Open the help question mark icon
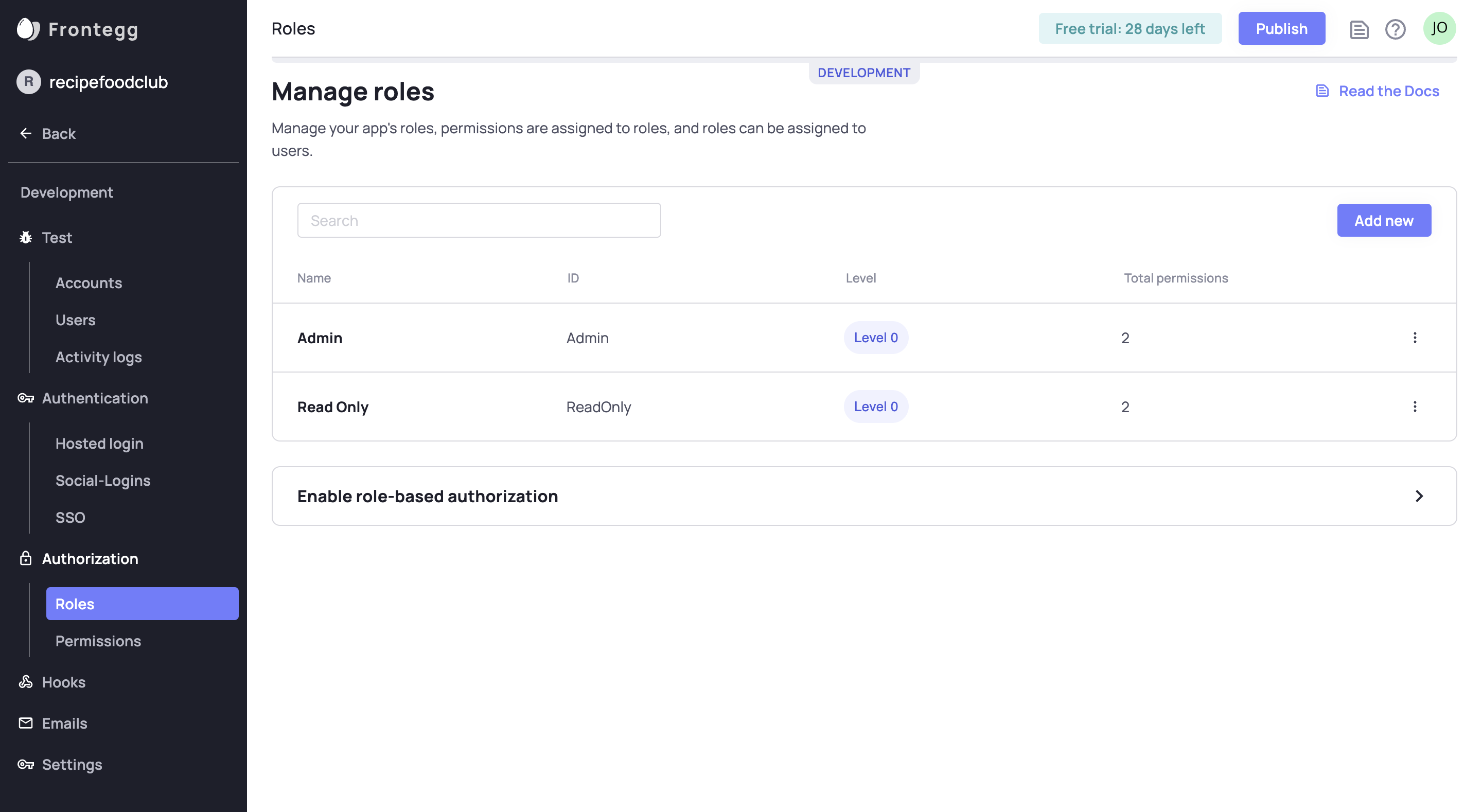 (1395, 29)
